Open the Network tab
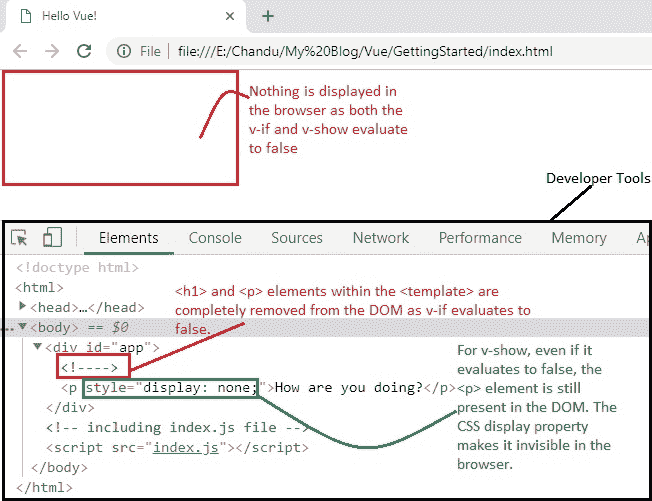Image resolution: width=652 pixels, height=501 pixels. 381,238
